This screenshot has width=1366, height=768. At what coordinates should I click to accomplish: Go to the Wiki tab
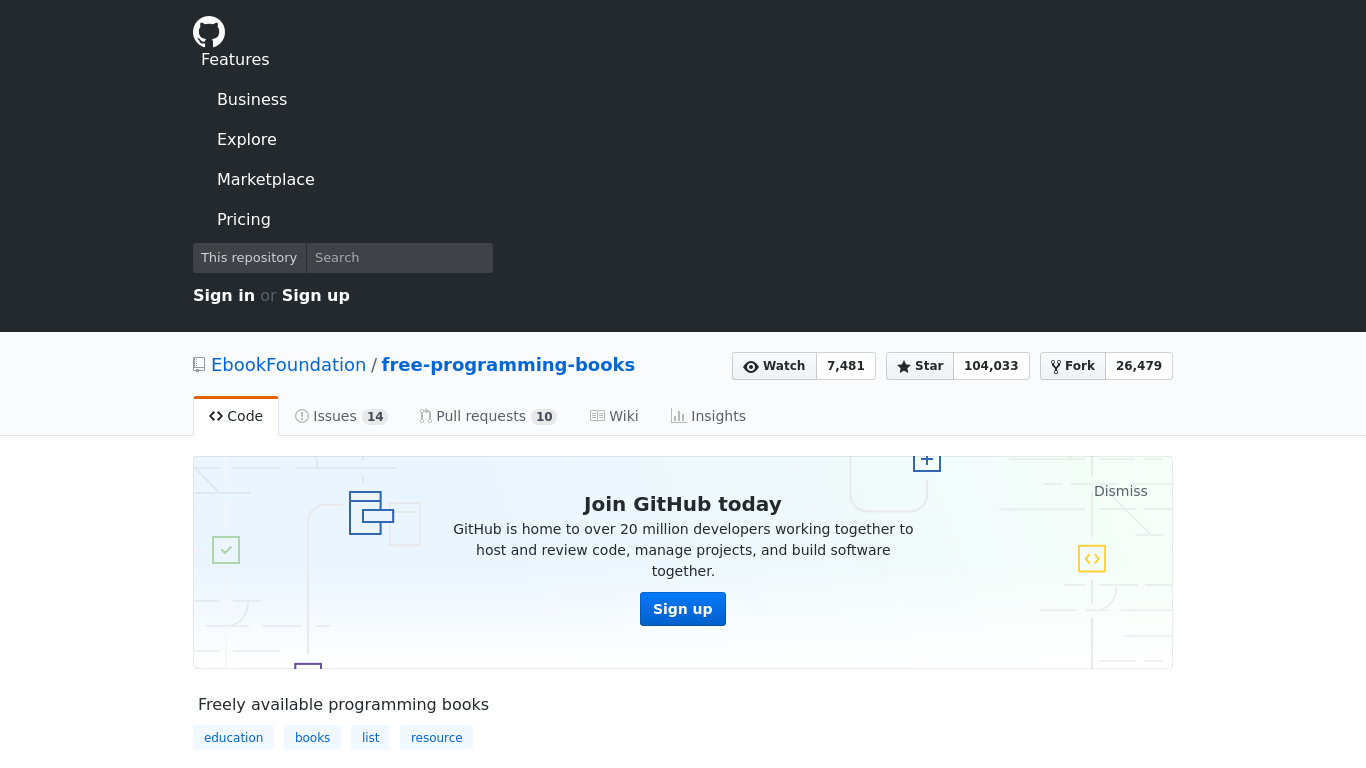click(x=614, y=416)
